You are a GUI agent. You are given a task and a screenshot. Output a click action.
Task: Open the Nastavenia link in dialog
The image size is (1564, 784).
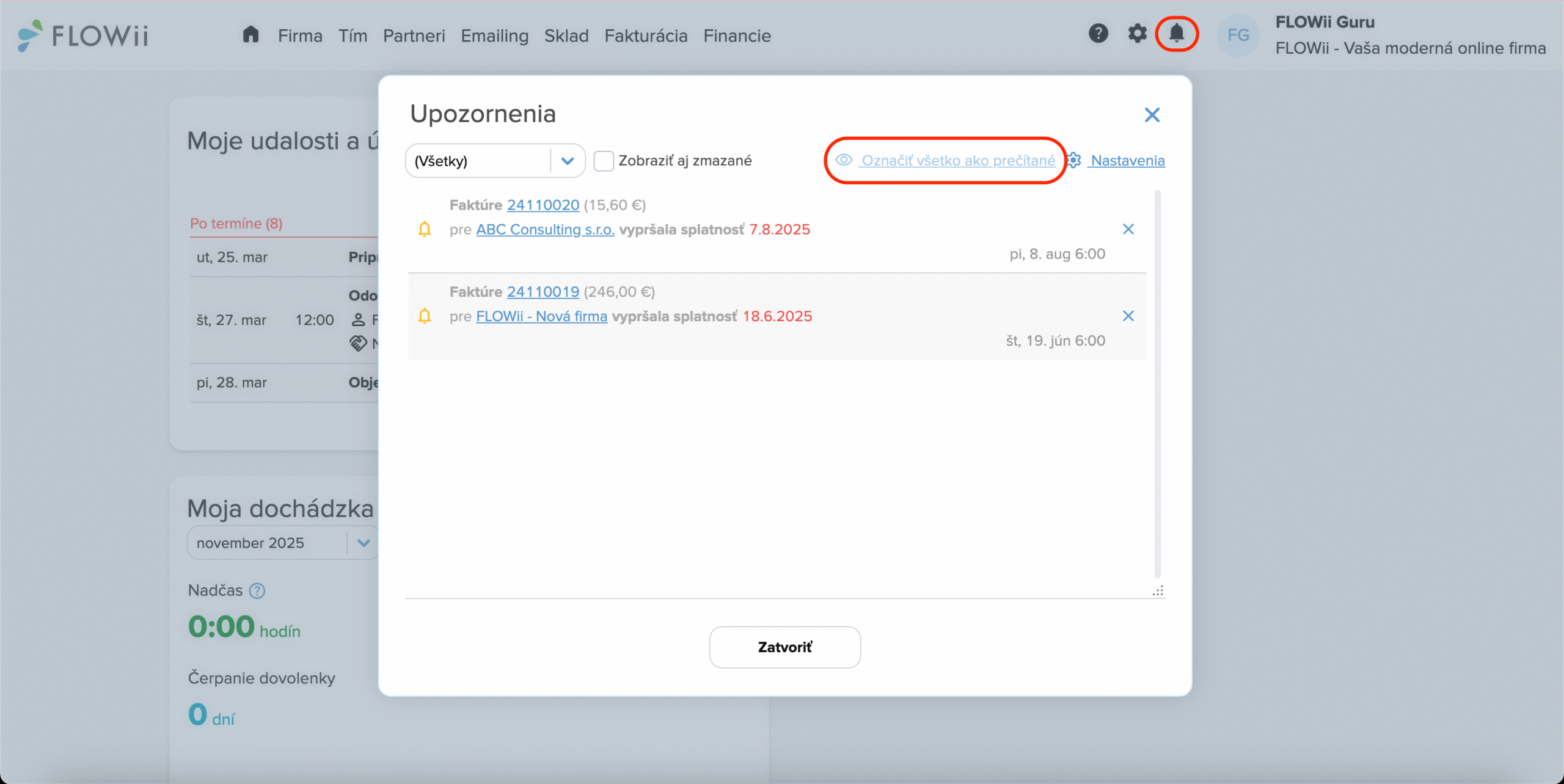[x=1127, y=161]
